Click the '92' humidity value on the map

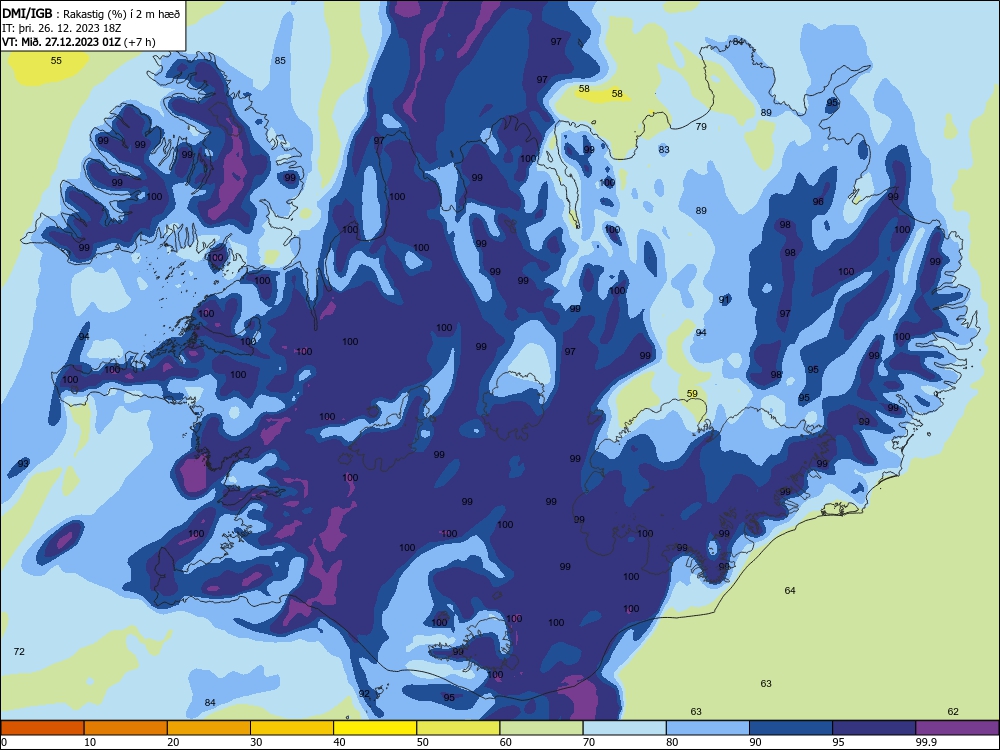coord(364,693)
